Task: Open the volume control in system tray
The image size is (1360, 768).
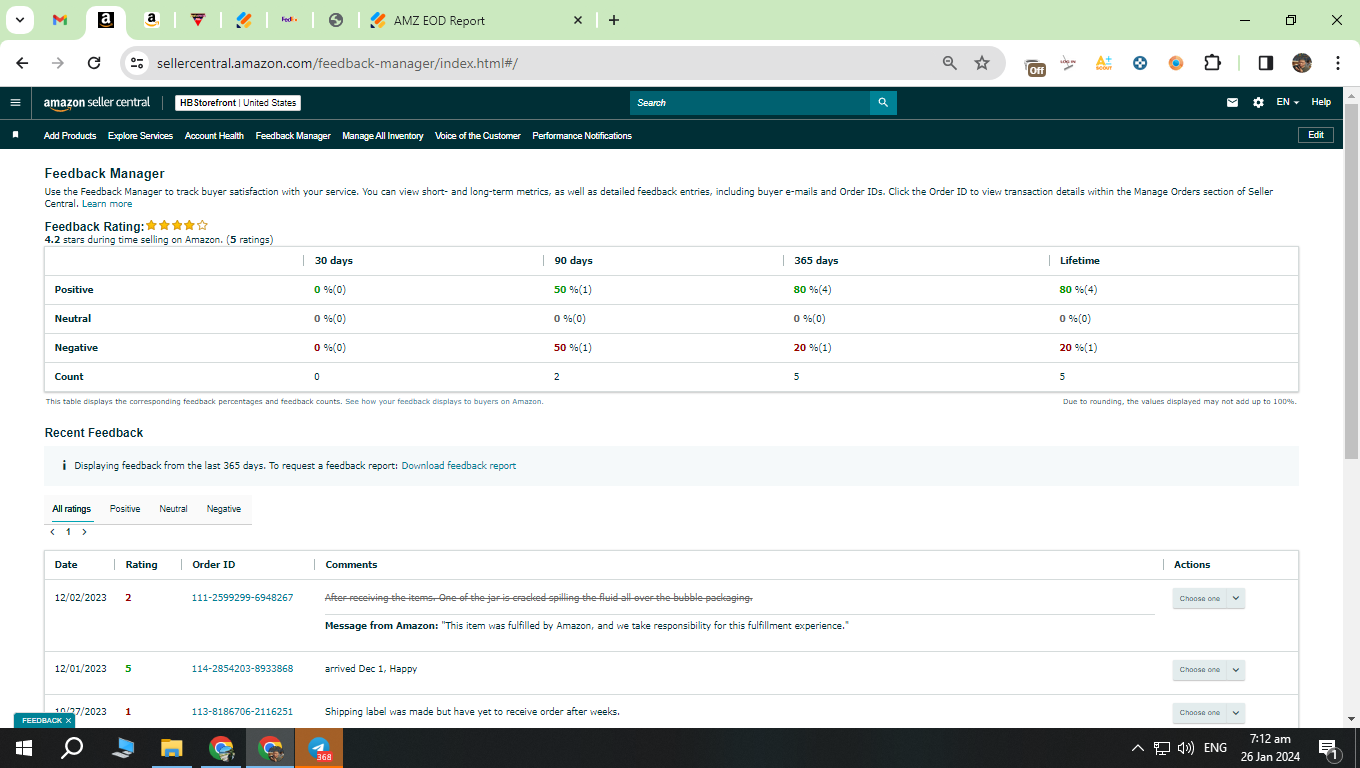Action: tap(1187, 748)
